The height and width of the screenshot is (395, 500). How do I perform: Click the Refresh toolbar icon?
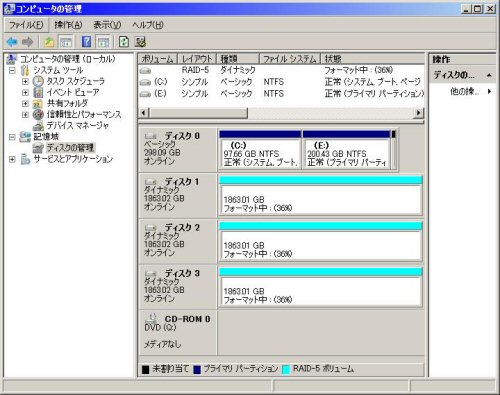(124, 42)
